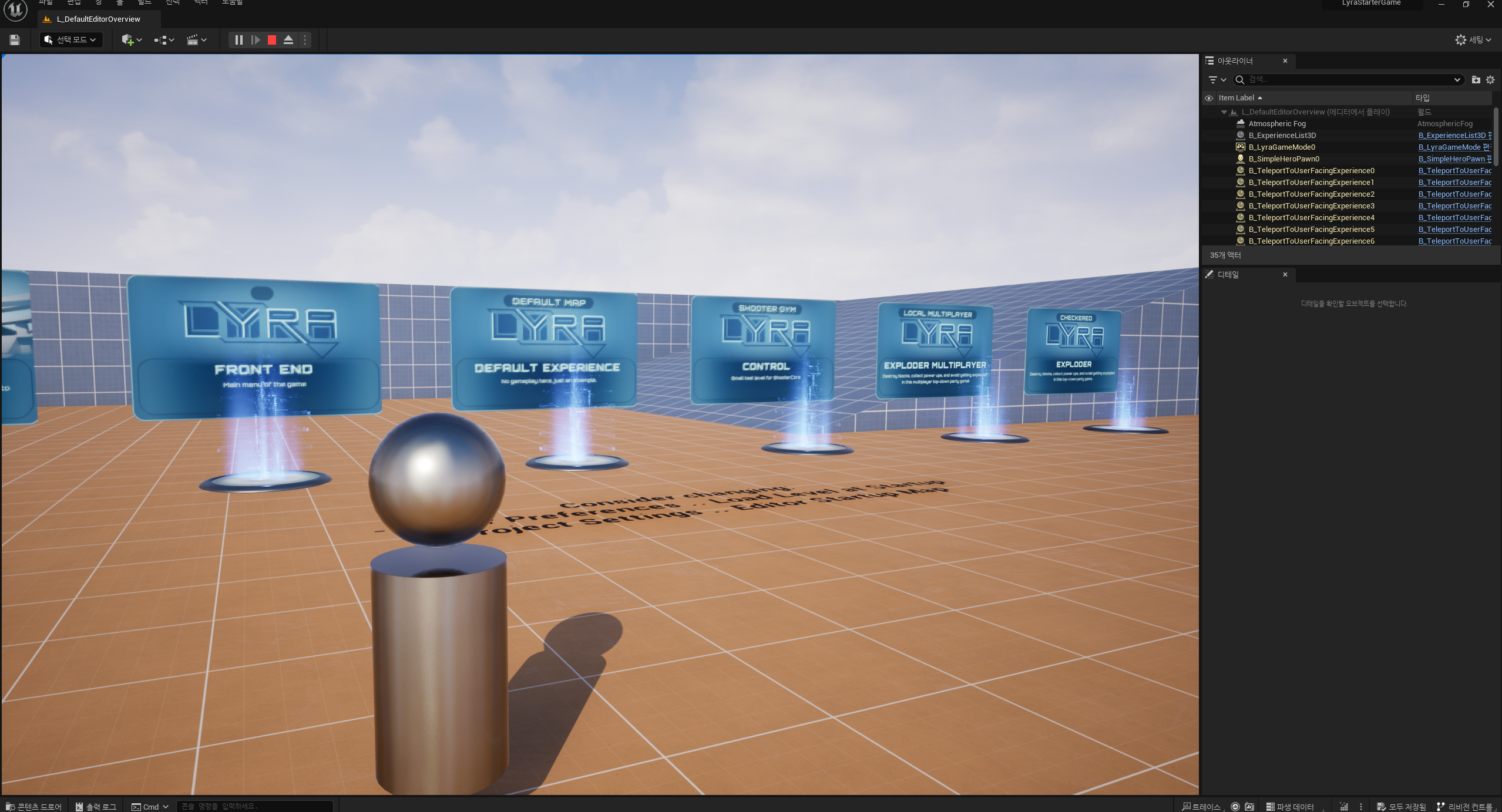Viewport: 1502px width, 812px height.
Task: Open the cinematics clapperboard menu
Action: [x=196, y=40]
